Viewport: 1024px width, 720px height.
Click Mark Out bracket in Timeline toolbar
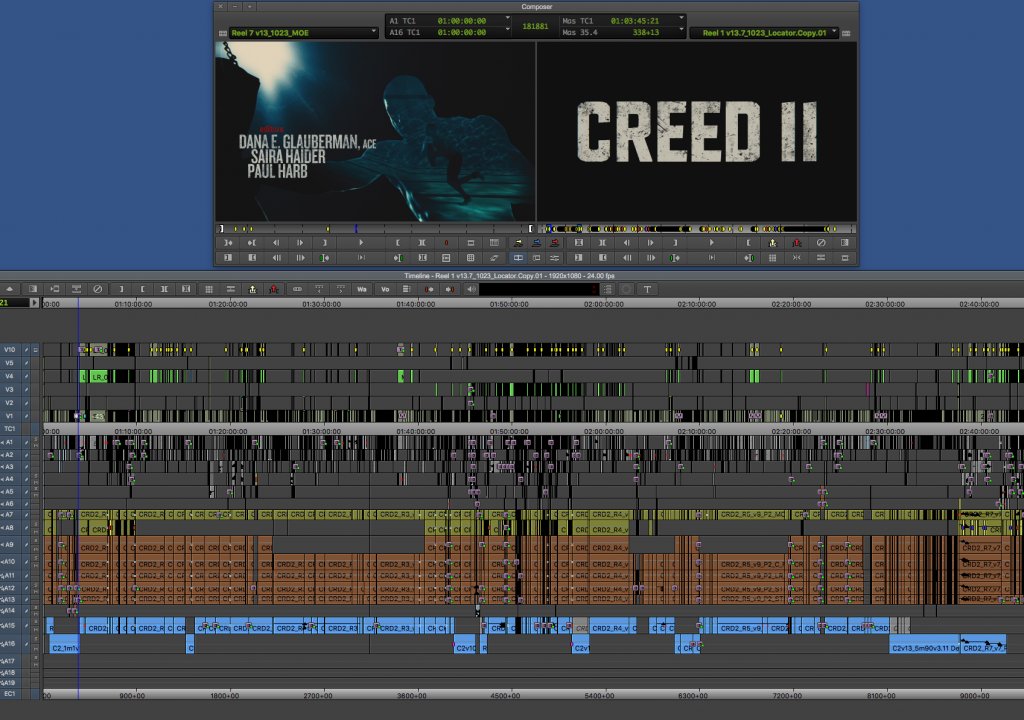pyautogui.click(x=142, y=289)
